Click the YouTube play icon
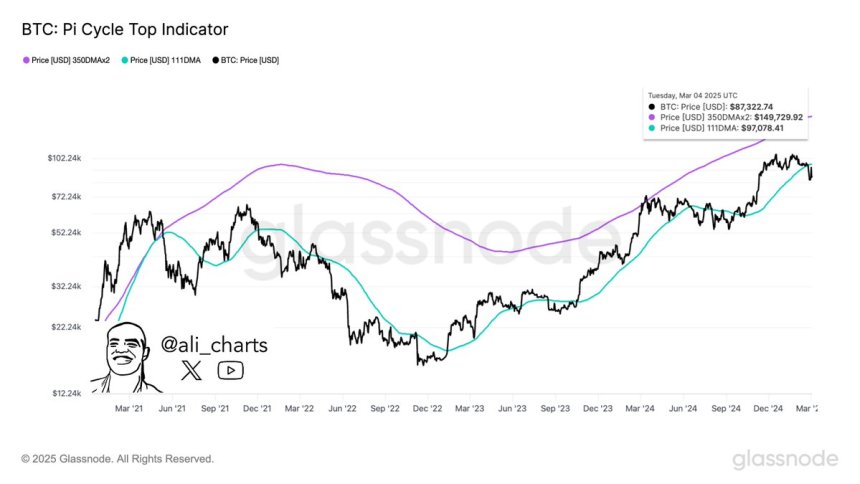This screenshot has width=860, height=484. 230,370
